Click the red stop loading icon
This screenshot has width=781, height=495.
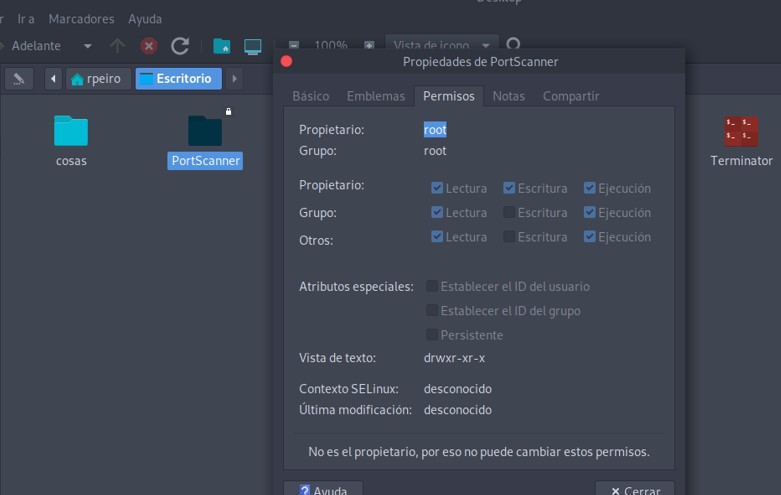tap(148, 46)
